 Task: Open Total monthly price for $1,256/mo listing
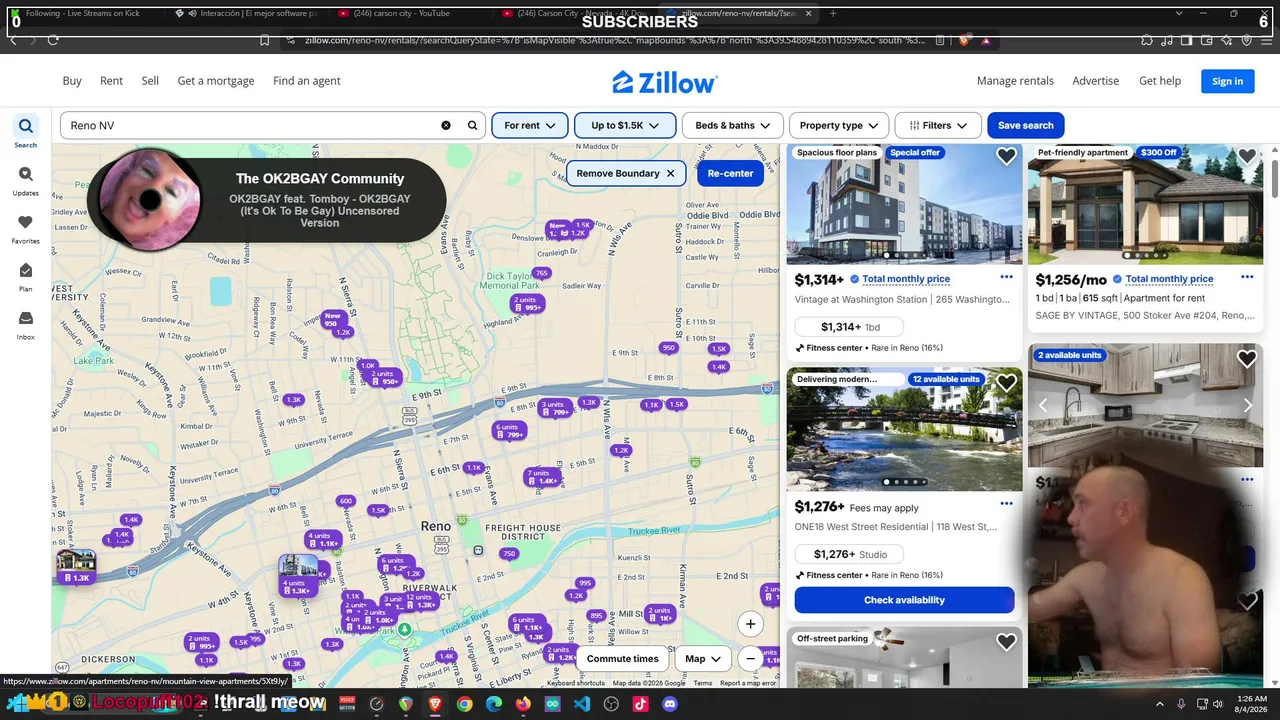(1169, 279)
